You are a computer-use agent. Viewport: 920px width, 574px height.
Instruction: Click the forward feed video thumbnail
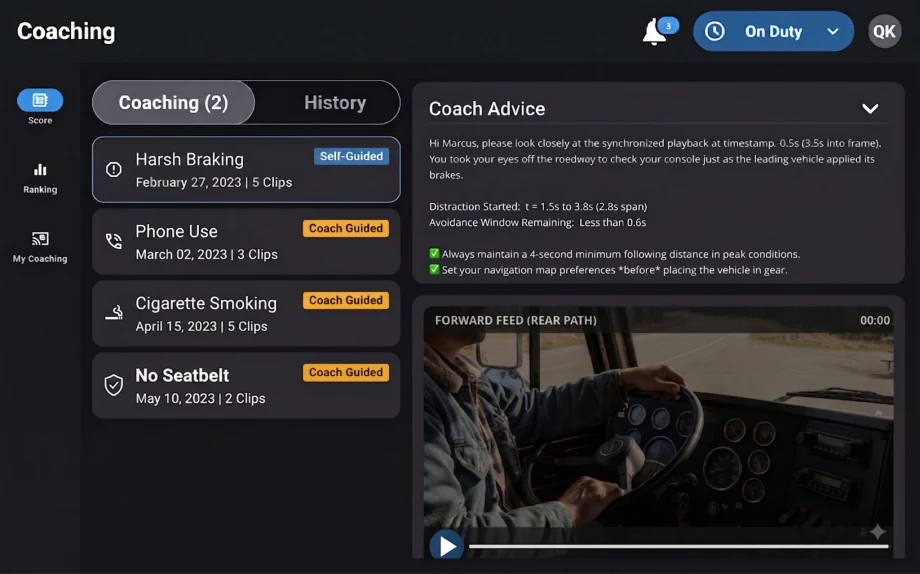click(x=658, y=432)
